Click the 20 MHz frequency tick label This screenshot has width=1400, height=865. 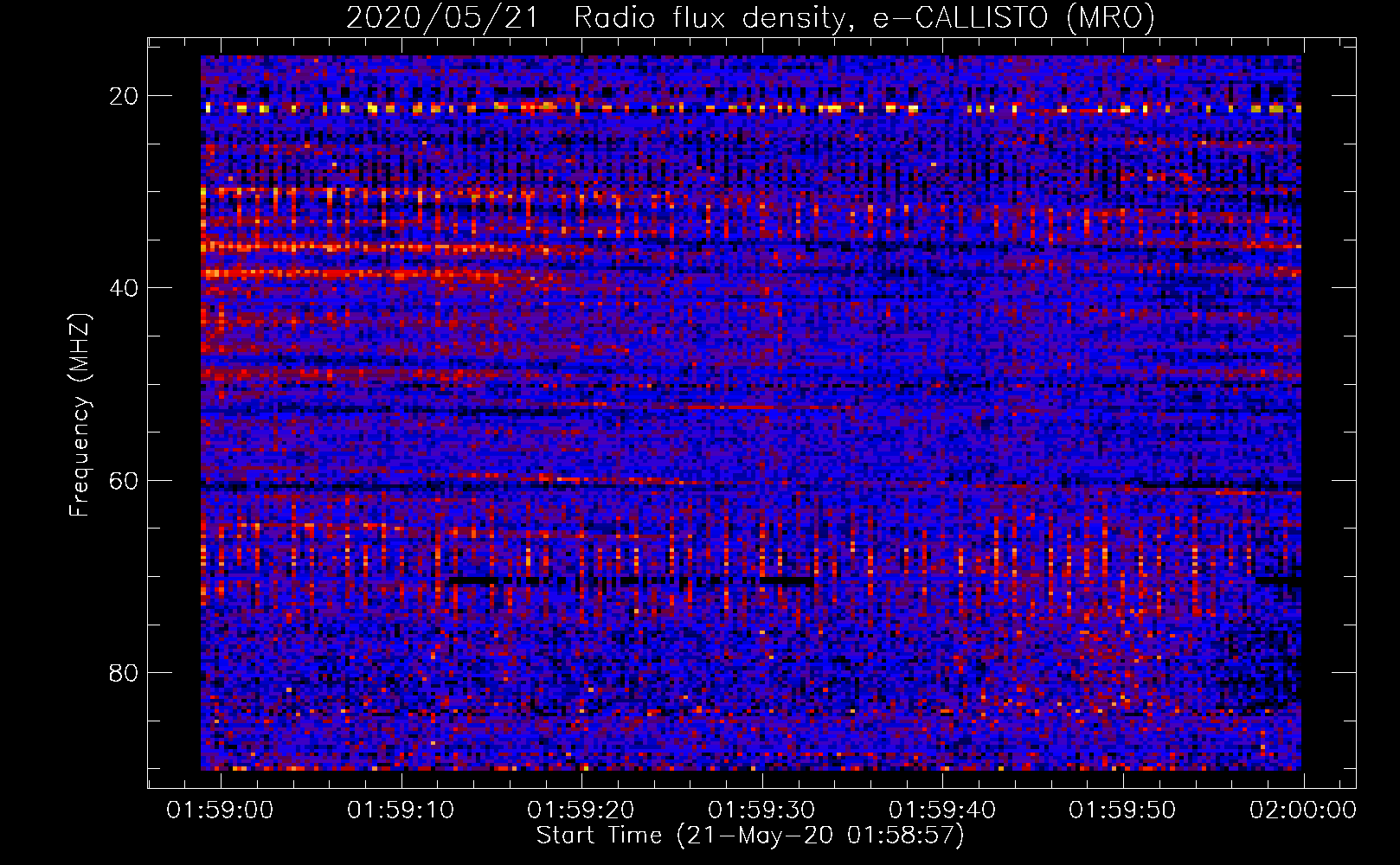click(124, 96)
